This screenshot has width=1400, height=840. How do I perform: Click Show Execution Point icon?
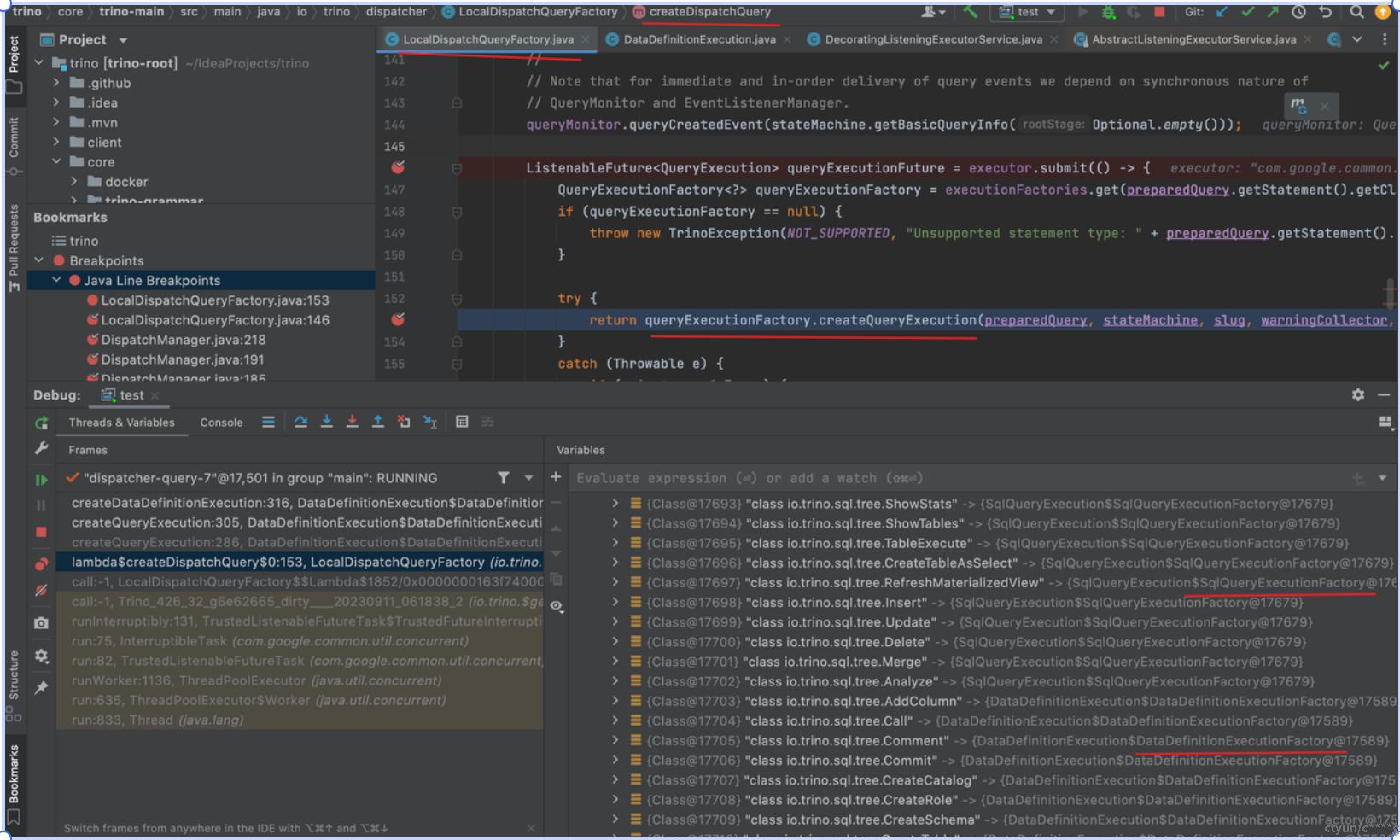point(268,422)
